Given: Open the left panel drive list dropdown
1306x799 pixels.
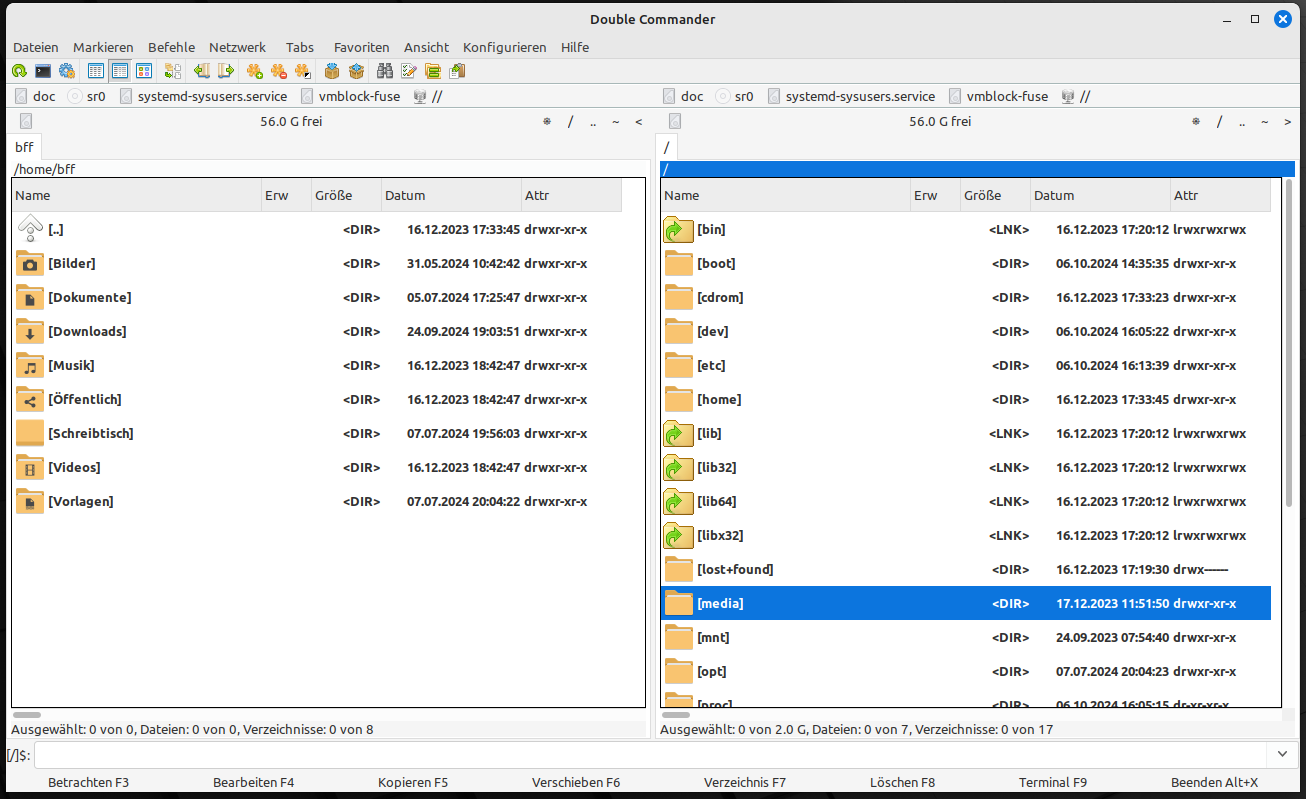Looking at the screenshot, I should (x=25, y=121).
